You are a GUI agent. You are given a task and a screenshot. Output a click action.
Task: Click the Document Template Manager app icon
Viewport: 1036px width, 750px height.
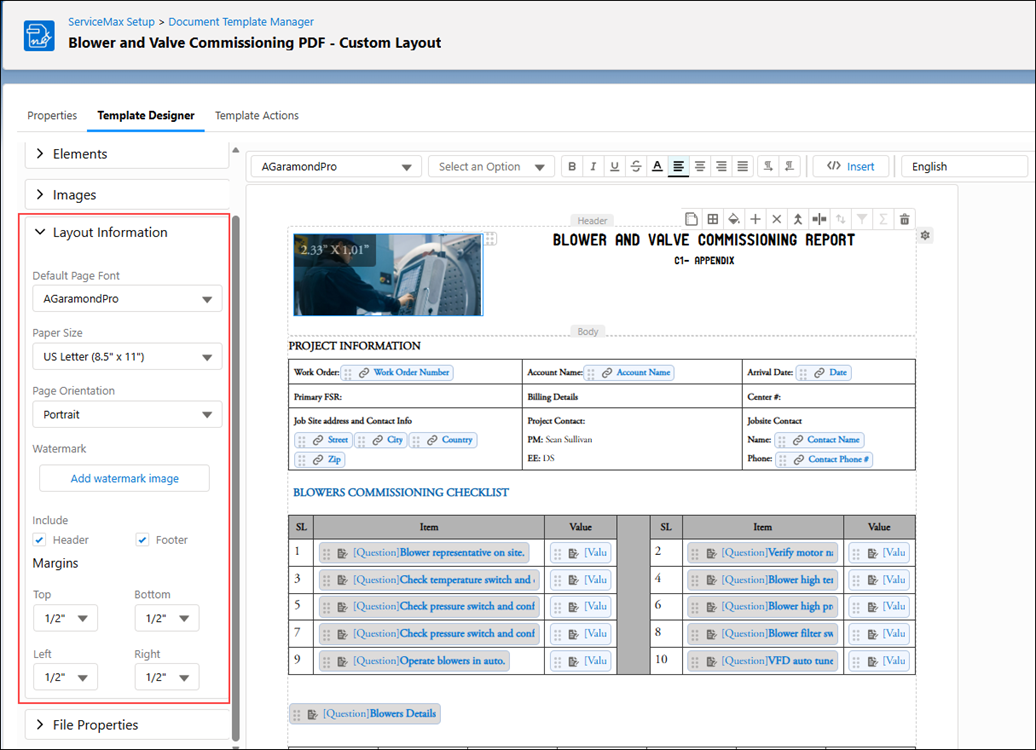tap(39, 36)
